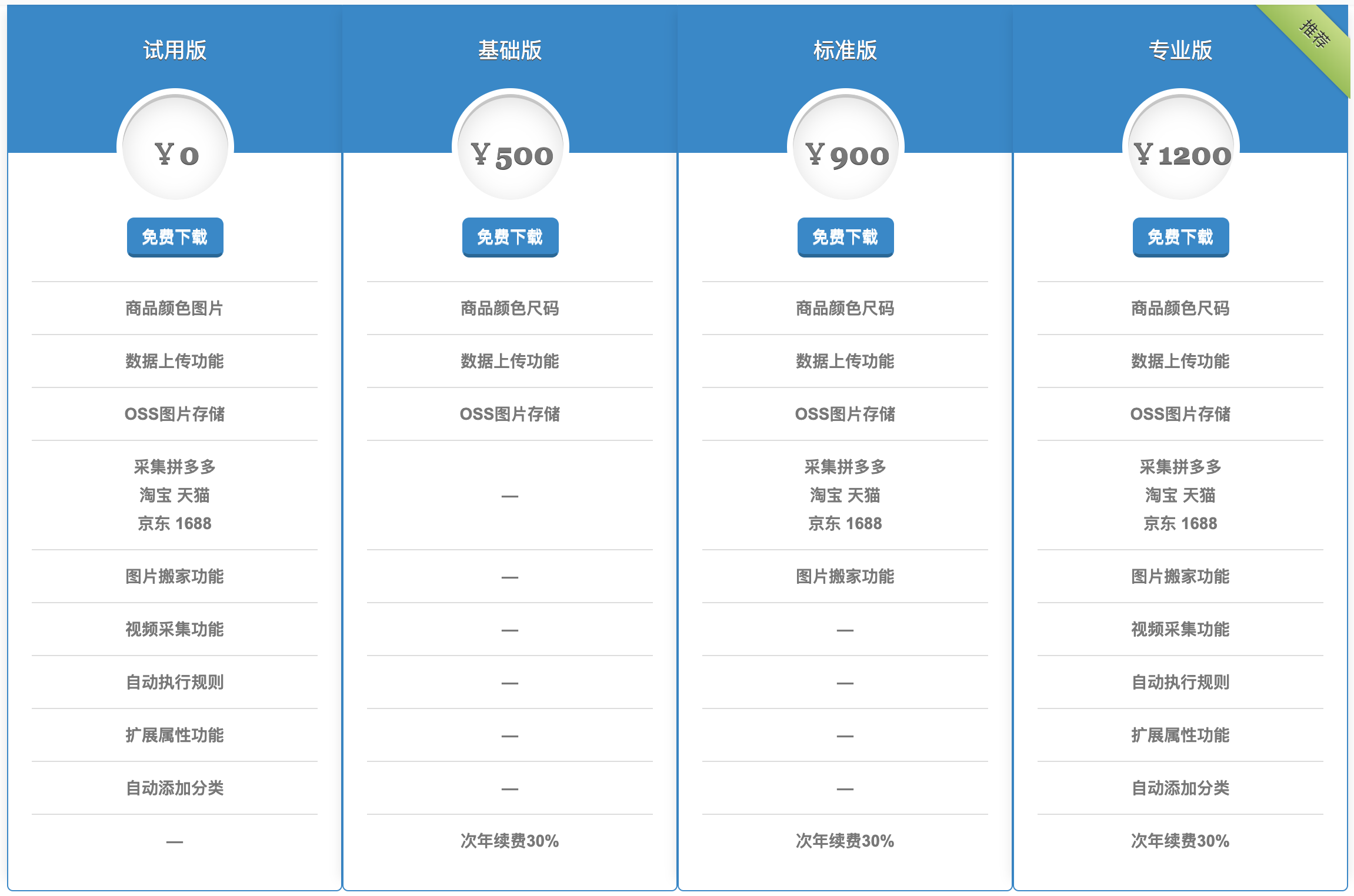Click the ¥900 price badge
Image resolution: width=1354 pixels, height=896 pixels.
click(846, 147)
